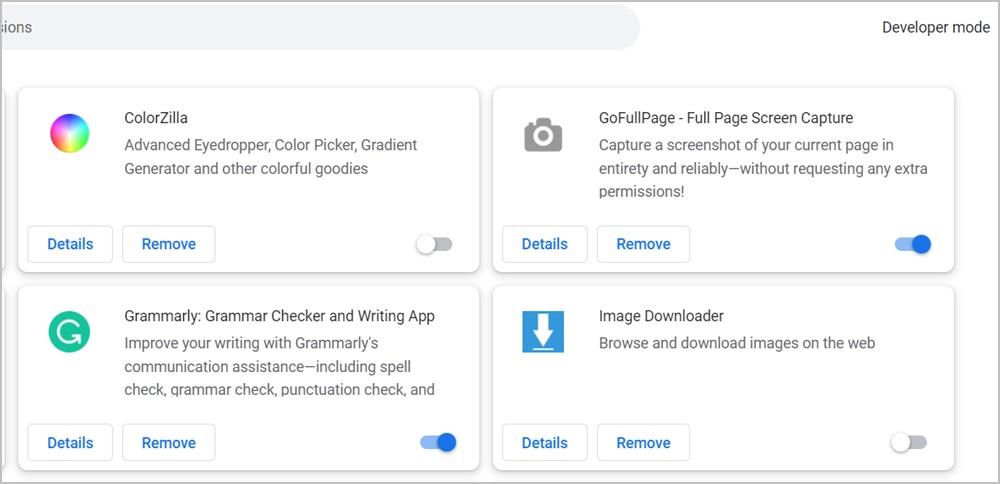
Task: Click the ColorZilla color wheel icon
Action: 70,133
